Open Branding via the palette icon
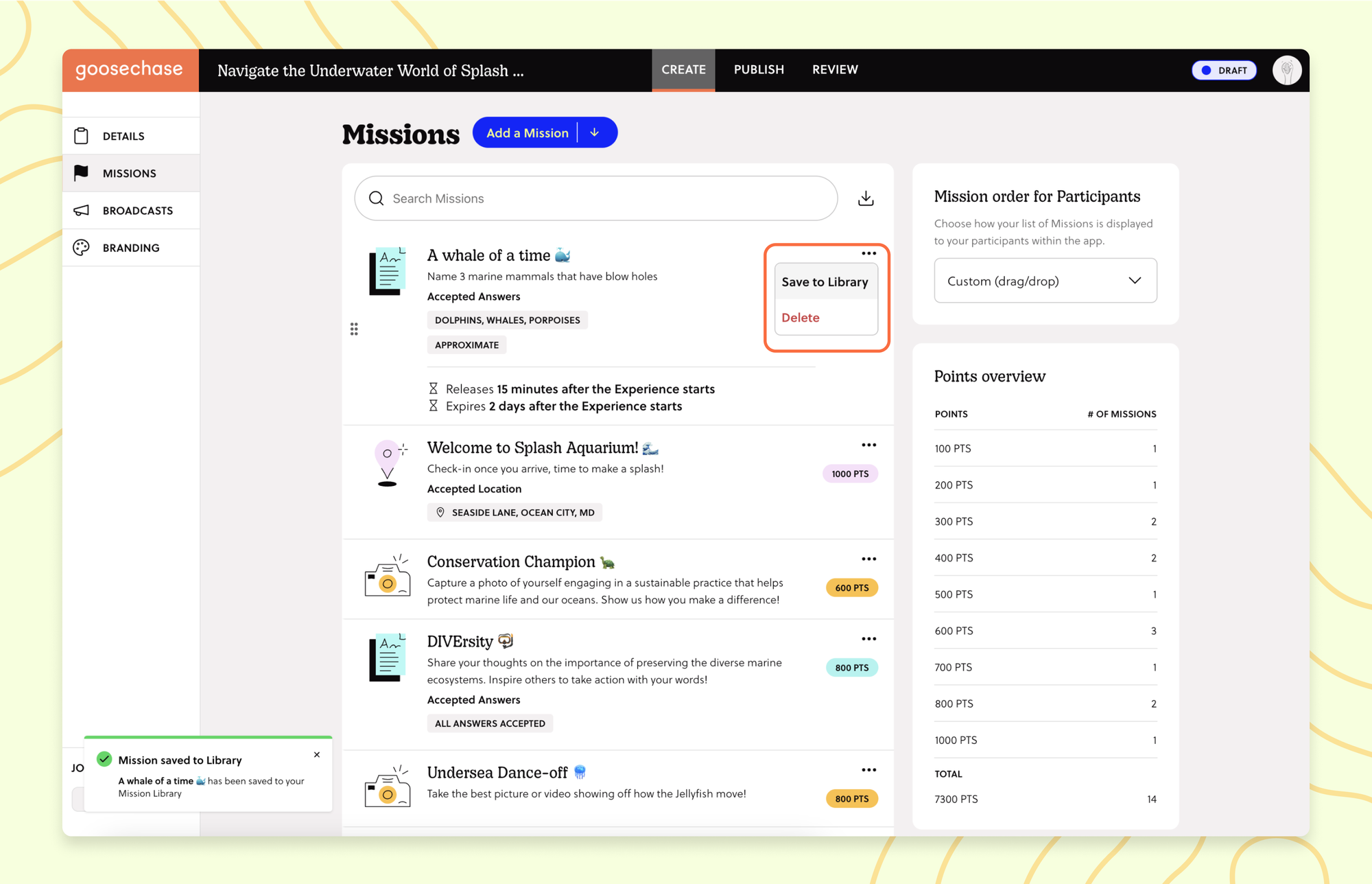Screen dimensions: 1372x884 coord(81,247)
